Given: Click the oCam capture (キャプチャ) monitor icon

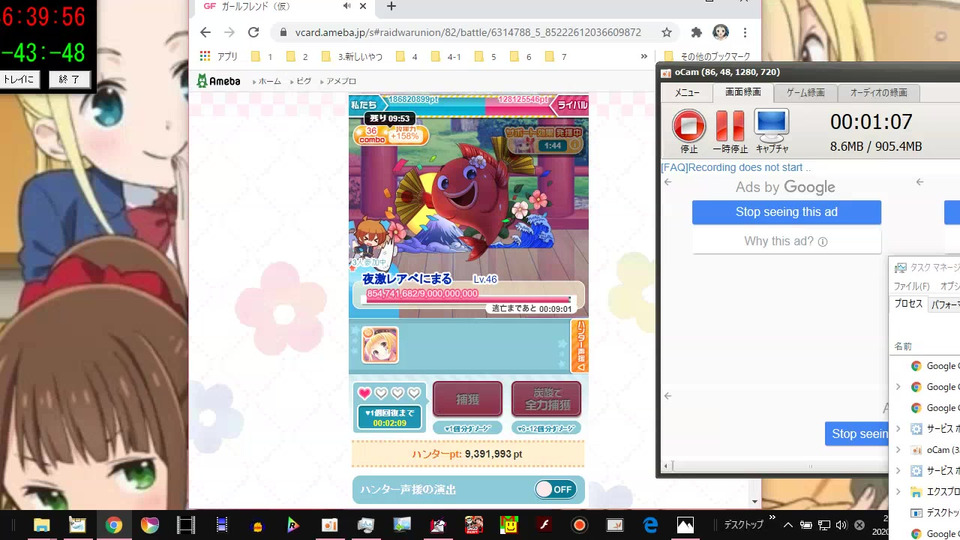Looking at the screenshot, I should click(771, 126).
